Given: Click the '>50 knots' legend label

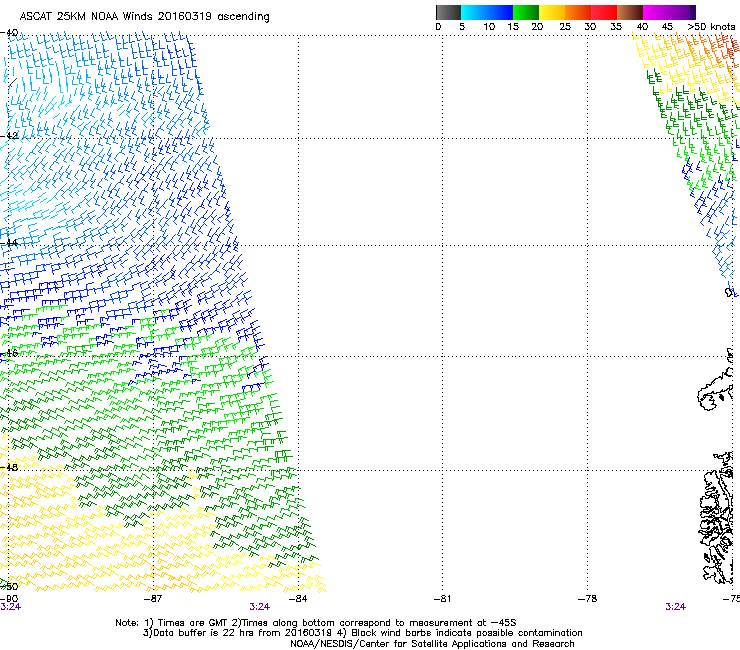Looking at the screenshot, I should [x=711, y=26].
